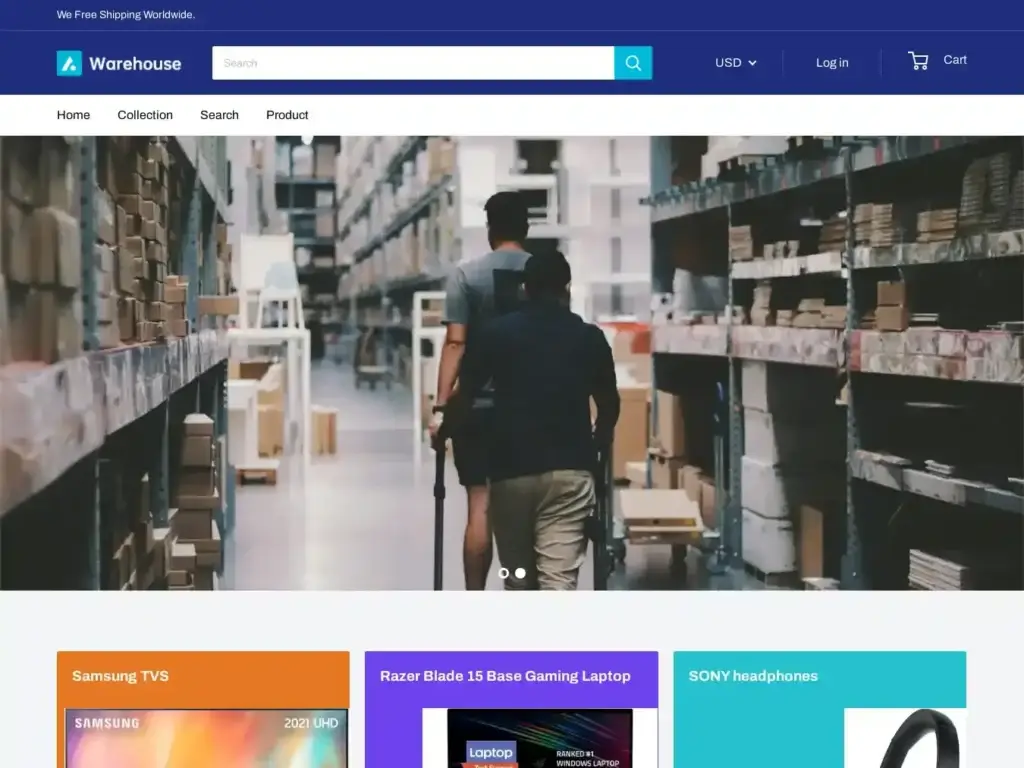Click the free shipping announcement banner
Screen dimensions: 1024x768
(x=127, y=15)
